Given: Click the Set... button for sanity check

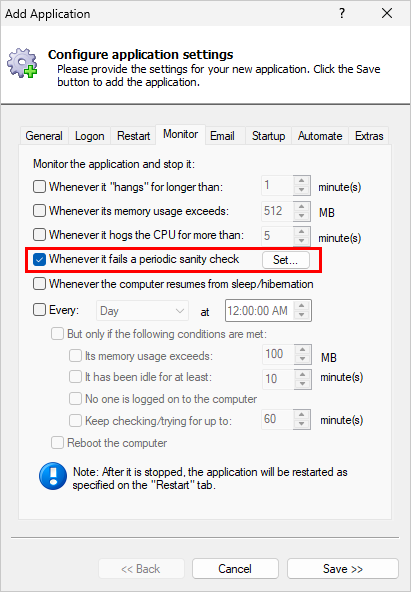Looking at the screenshot, I should [x=286, y=260].
